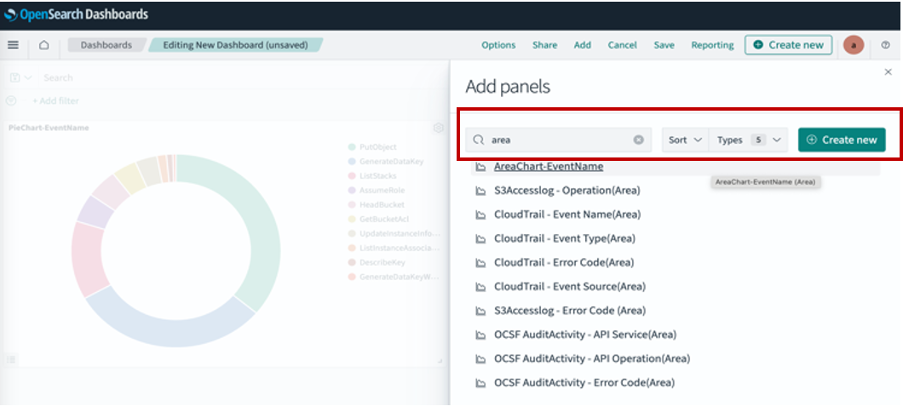904x412 pixels.
Task: Cancel dashboard editing
Action: coord(622,45)
